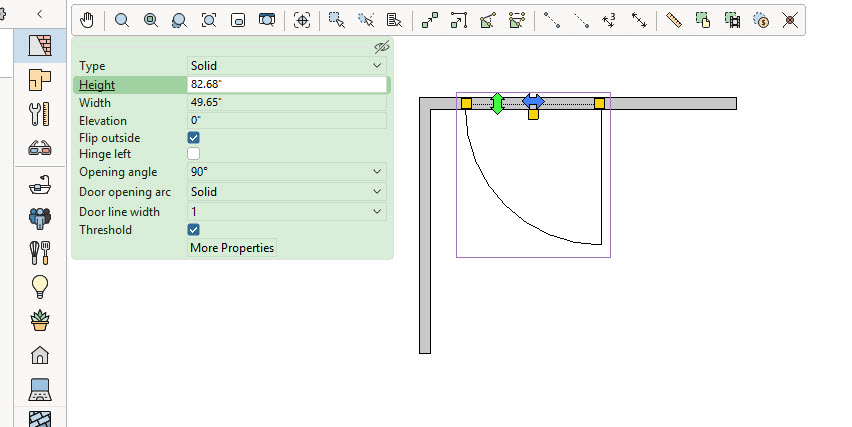Viewport: 852px width, 427px height.
Task: Select the yellow ruler measure tool
Action: click(x=674, y=20)
